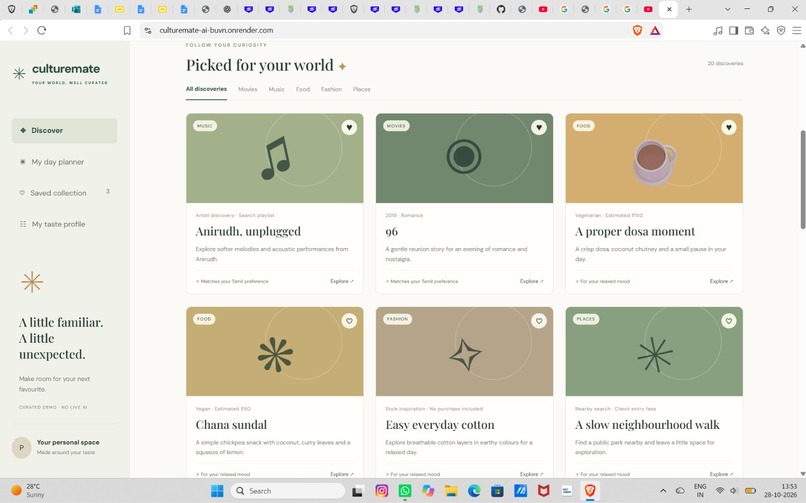806x503 pixels.
Task: Open Saved collection in sidebar
Action: [64, 193]
